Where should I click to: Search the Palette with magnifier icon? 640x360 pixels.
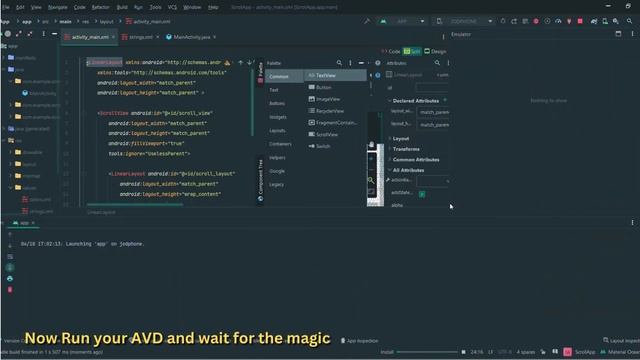click(x=339, y=63)
